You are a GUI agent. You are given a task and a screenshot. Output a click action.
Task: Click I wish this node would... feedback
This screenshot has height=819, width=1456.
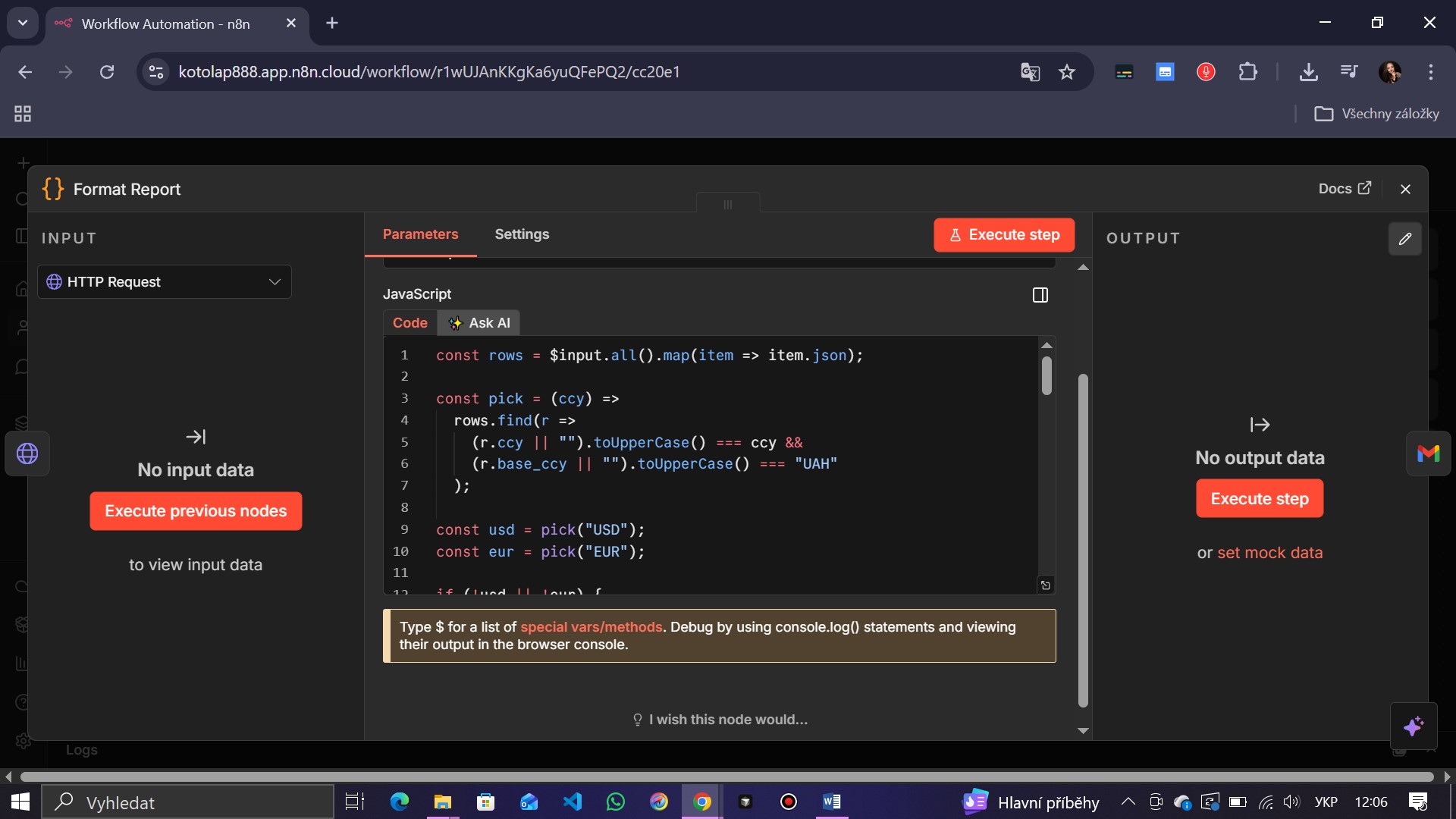[720, 720]
